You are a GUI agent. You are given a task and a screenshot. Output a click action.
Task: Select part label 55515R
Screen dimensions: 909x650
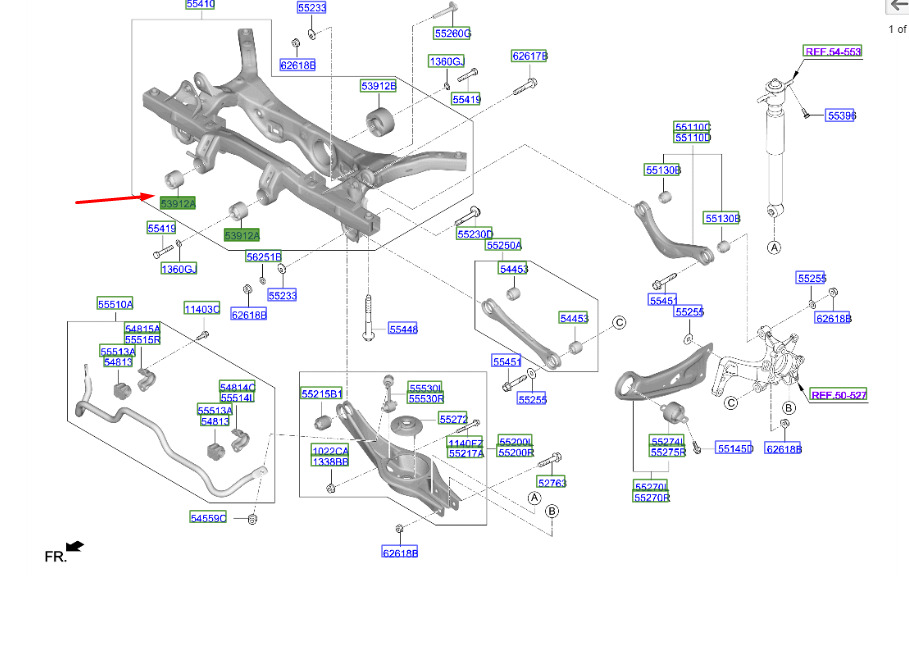(143, 339)
